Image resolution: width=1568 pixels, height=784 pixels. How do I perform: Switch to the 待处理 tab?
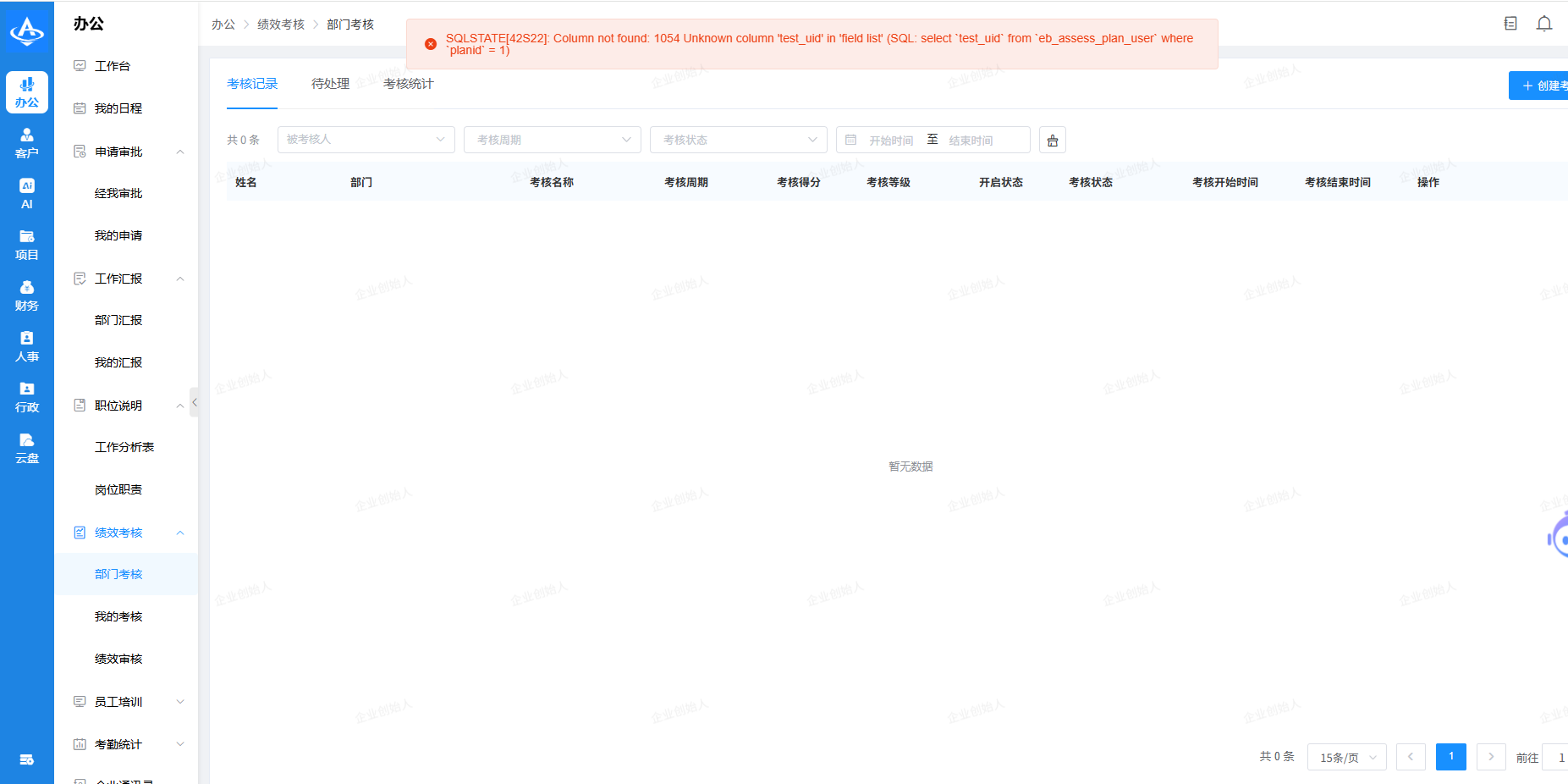(x=330, y=84)
